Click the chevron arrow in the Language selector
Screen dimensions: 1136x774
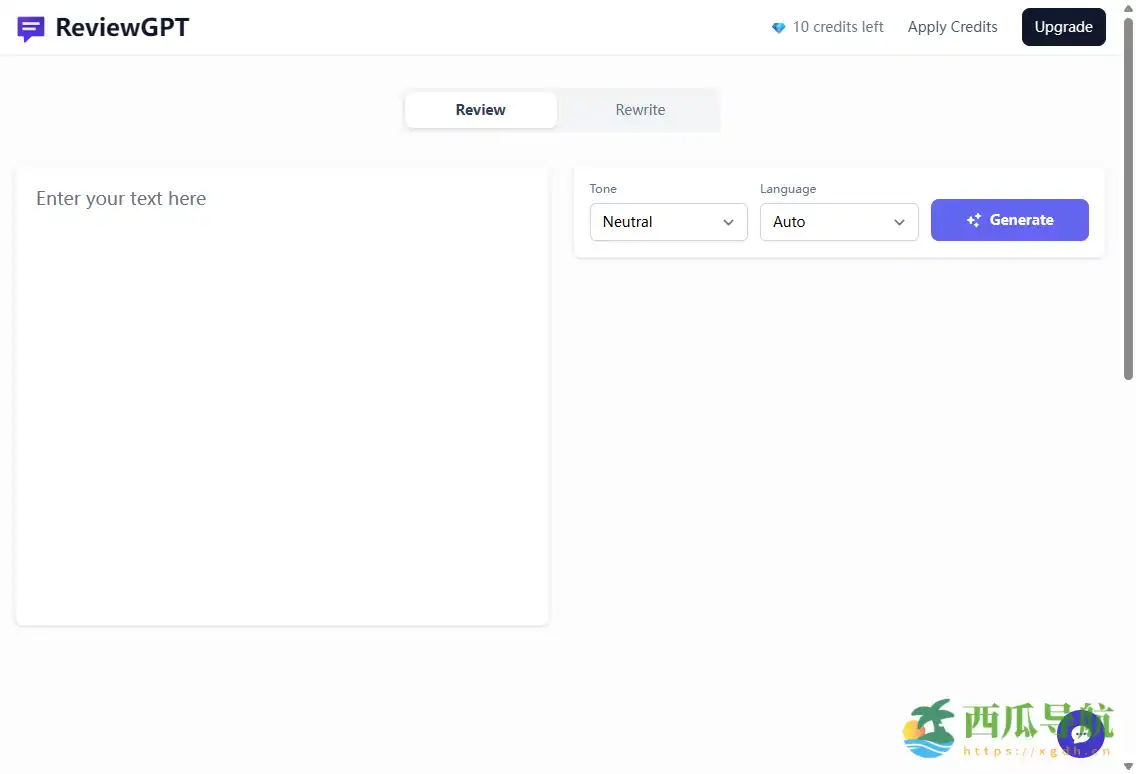click(x=900, y=222)
